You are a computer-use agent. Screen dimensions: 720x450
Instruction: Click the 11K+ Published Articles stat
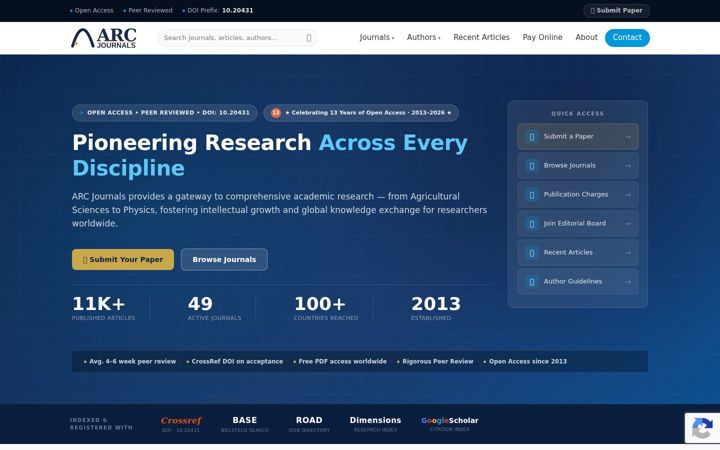[103, 308]
